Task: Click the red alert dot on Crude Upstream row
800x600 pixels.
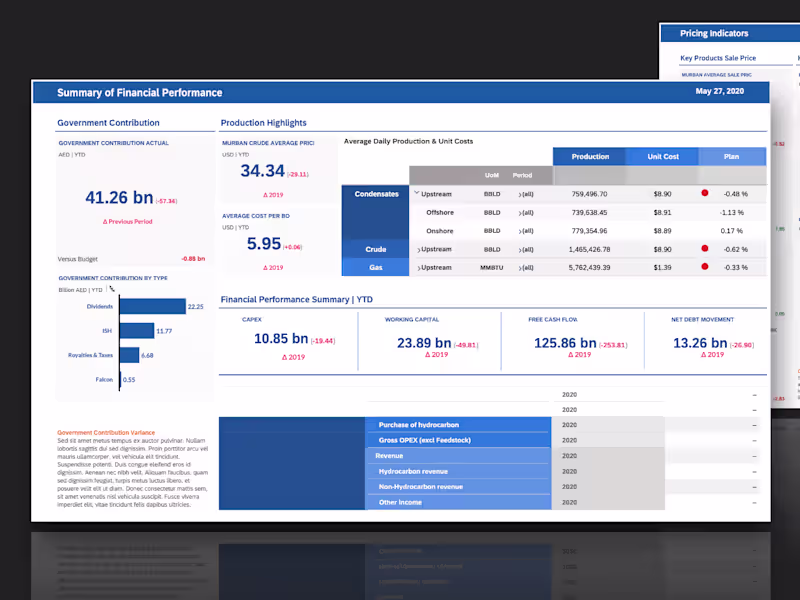Action: [x=704, y=248]
